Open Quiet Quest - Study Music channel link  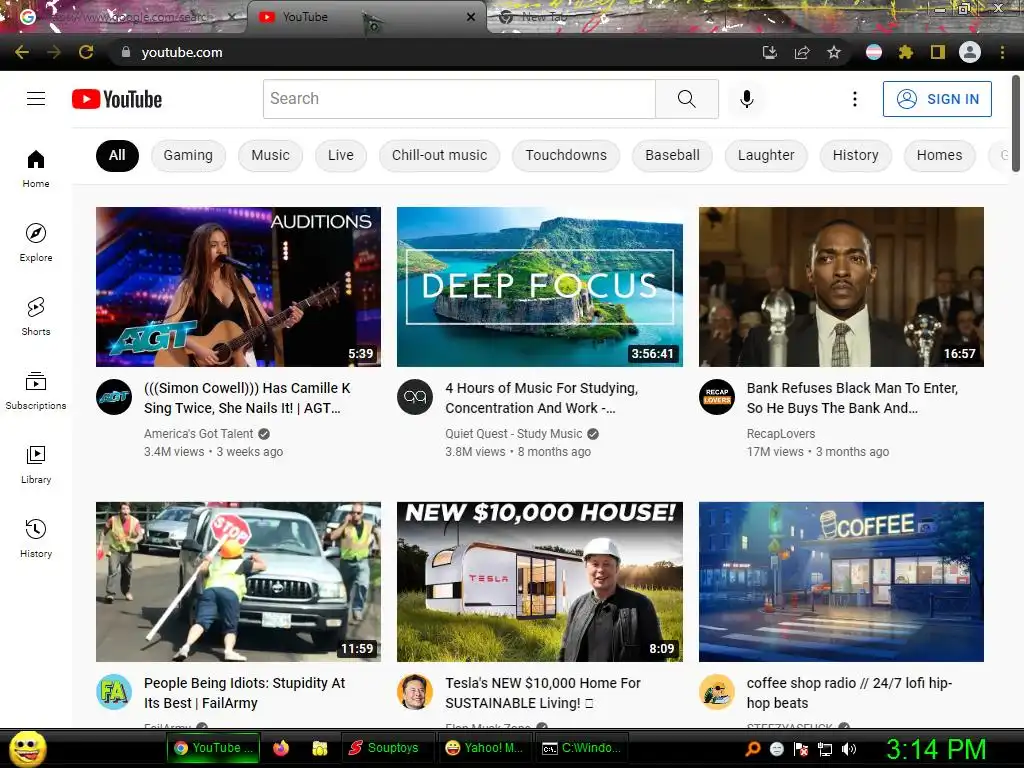[x=513, y=434]
